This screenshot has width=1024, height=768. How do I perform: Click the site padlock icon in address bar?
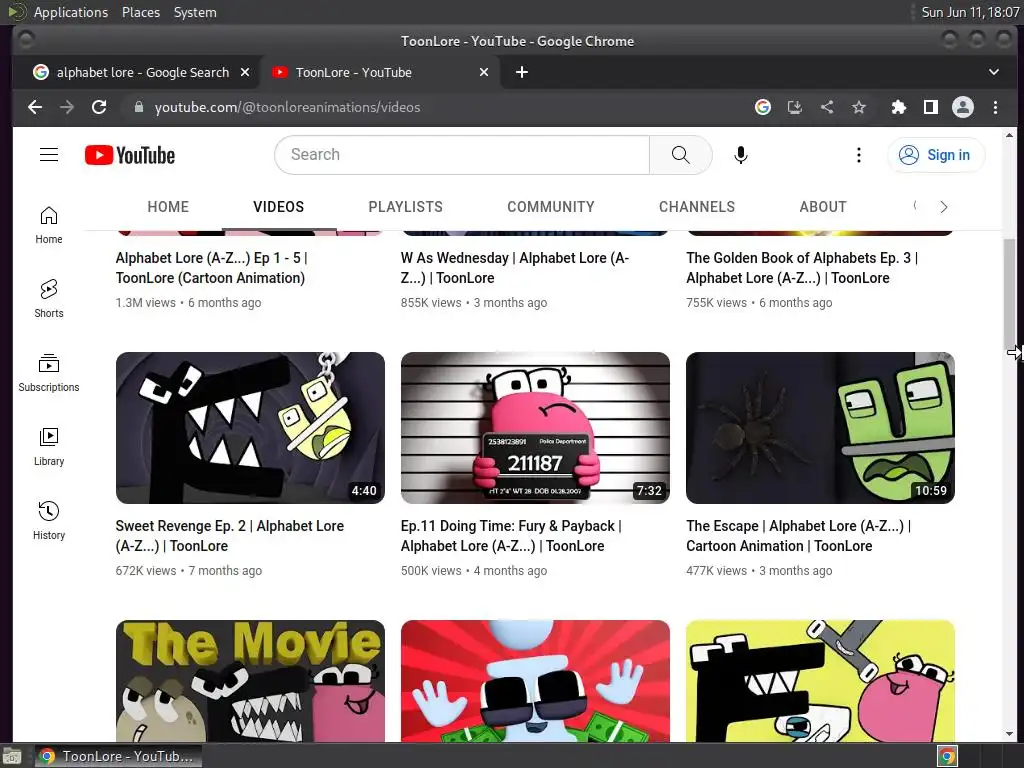tap(138, 107)
